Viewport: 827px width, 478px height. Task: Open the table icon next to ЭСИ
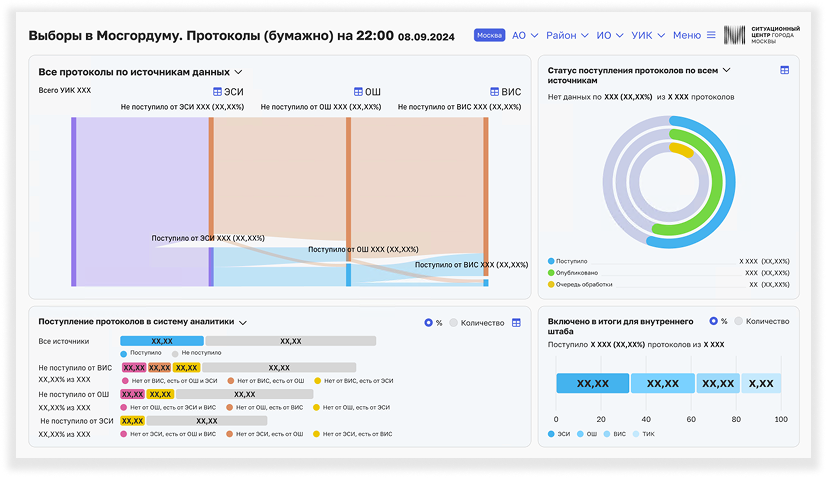[x=217, y=92]
